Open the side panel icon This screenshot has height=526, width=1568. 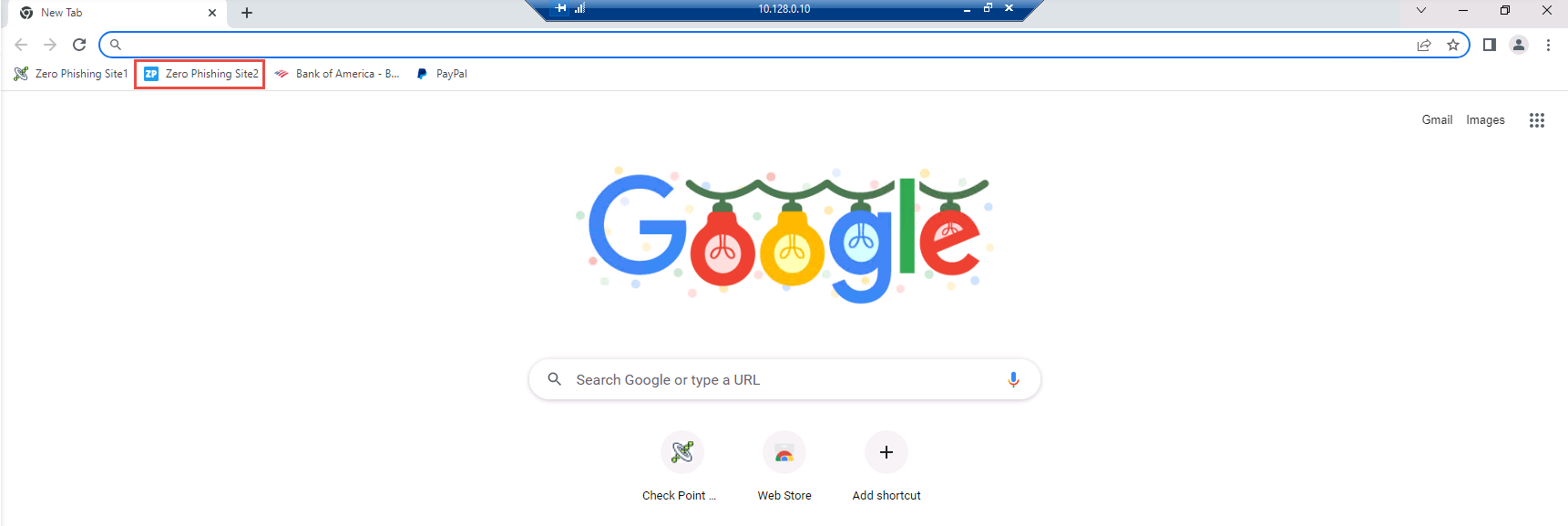click(1490, 45)
